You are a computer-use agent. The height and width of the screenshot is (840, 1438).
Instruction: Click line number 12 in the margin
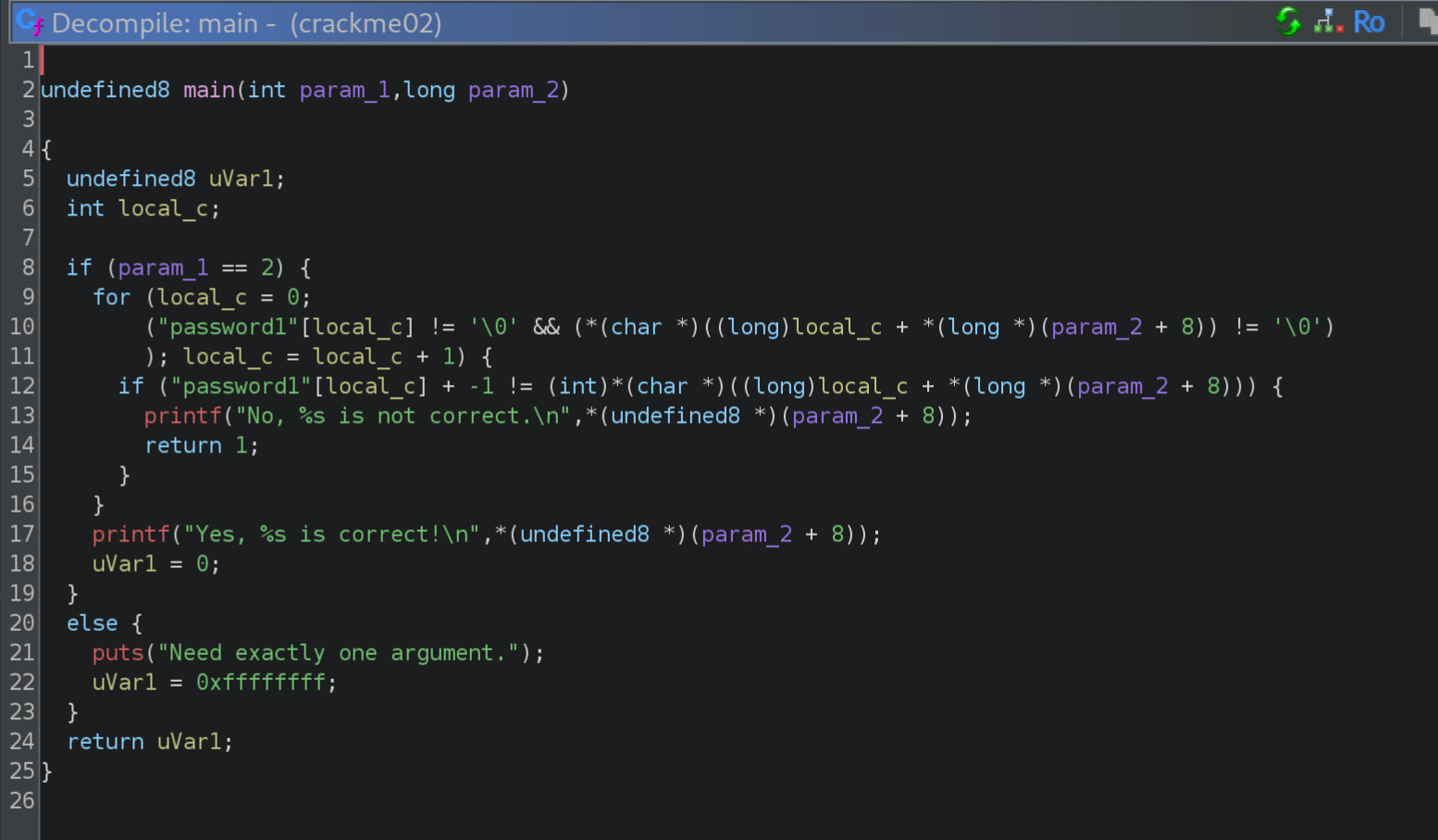[x=22, y=386]
